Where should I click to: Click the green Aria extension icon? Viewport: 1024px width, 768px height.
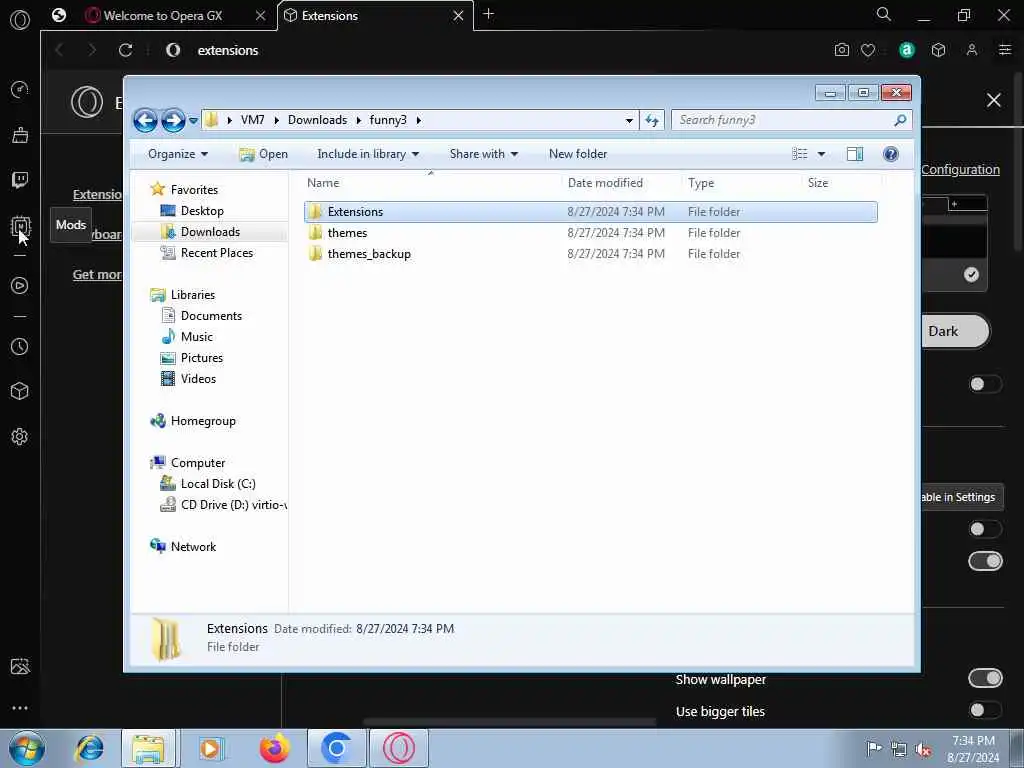click(906, 50)
